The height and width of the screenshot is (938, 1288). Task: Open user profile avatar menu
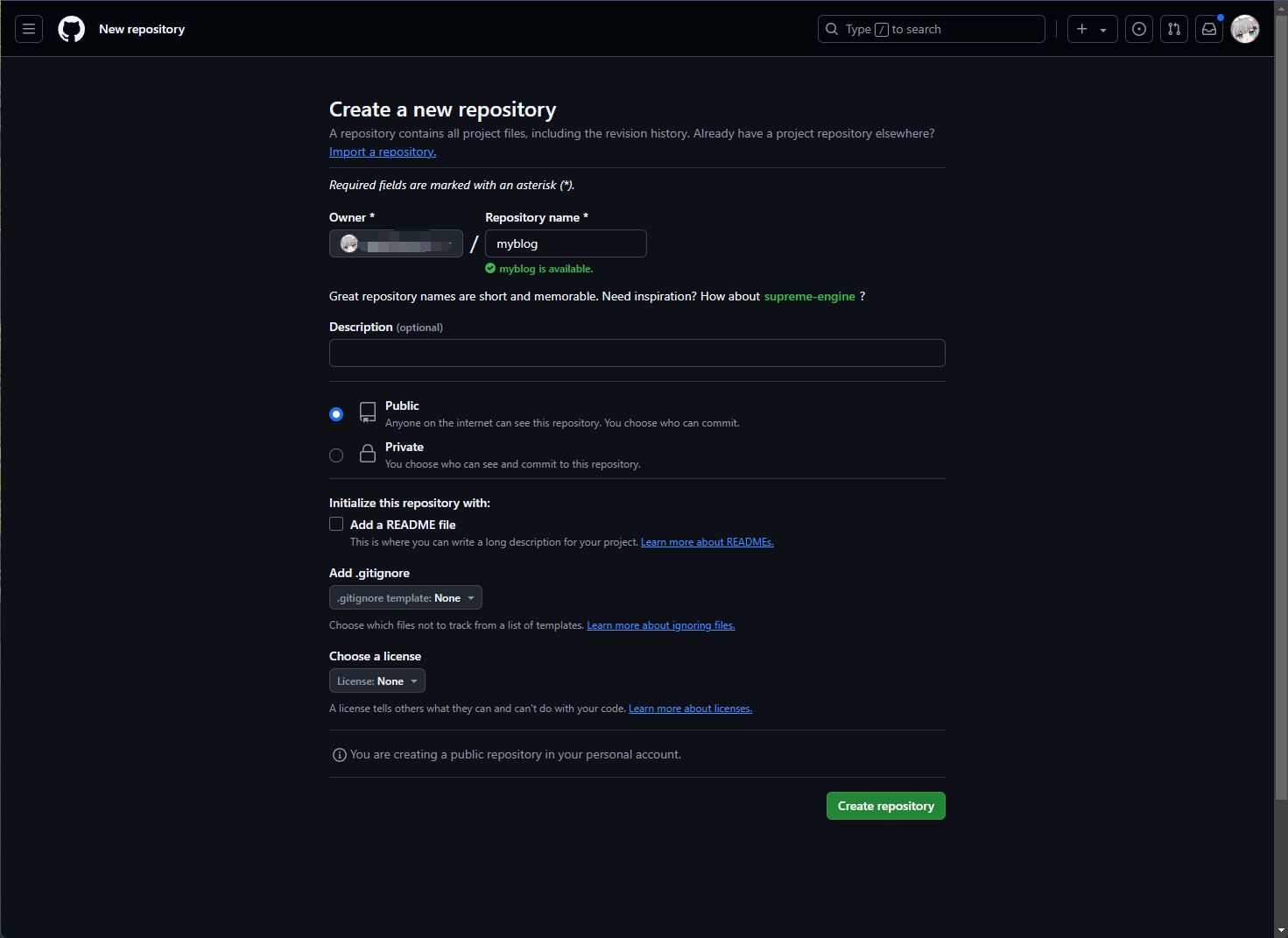pyautogui.click(x=1245, y=29)
